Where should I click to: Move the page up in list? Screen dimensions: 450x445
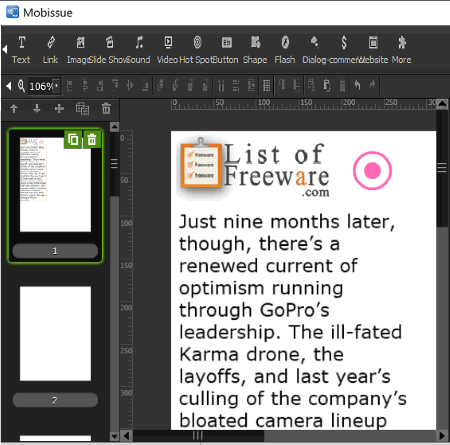tap(14, 108)
